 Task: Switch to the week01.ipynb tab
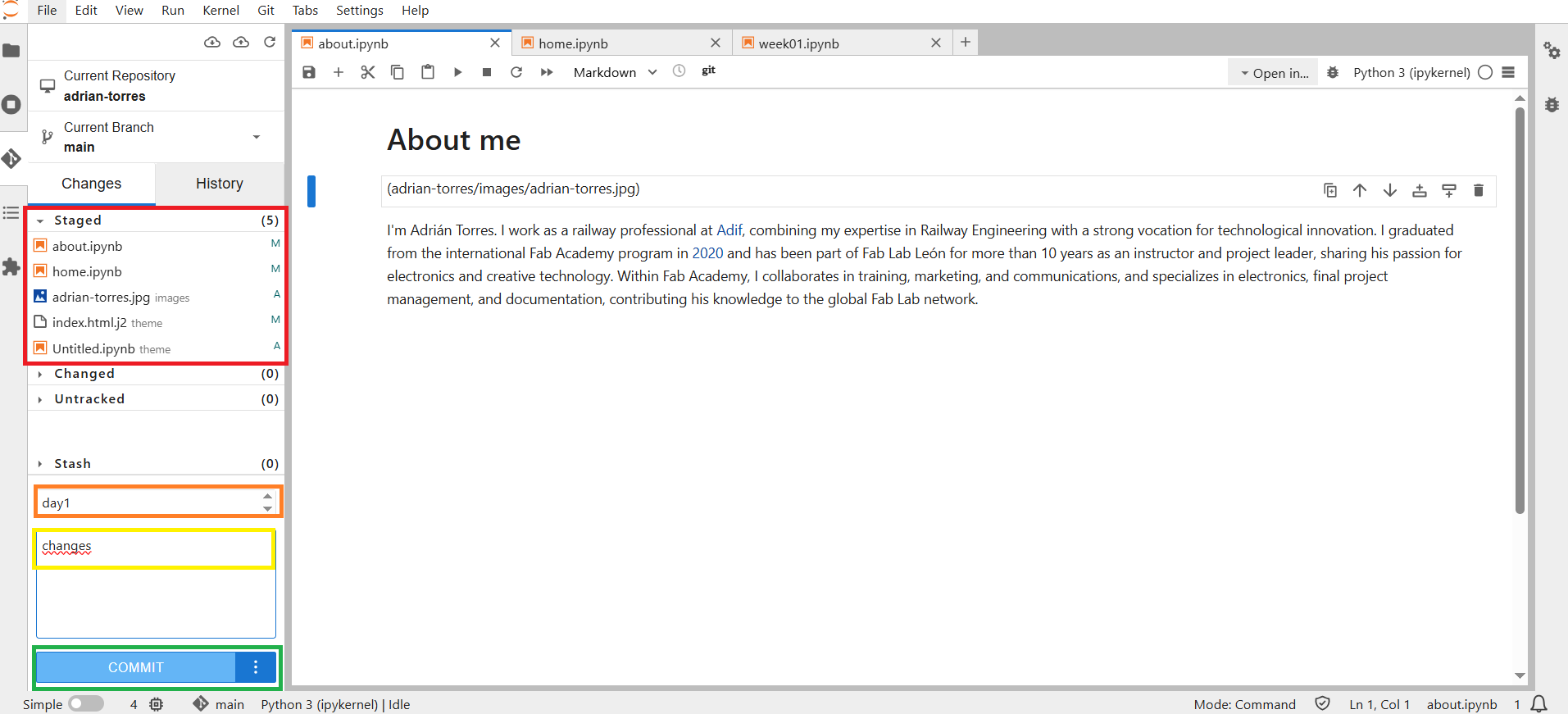[798, 43]
